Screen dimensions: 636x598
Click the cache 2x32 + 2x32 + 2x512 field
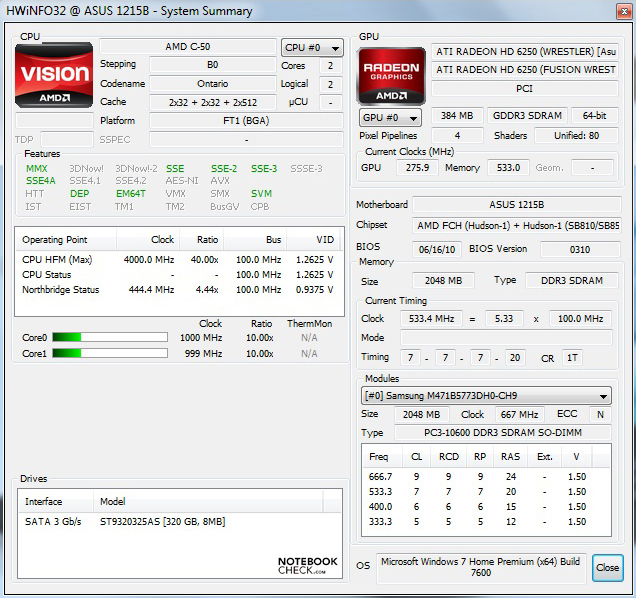(x=213, y=102)
